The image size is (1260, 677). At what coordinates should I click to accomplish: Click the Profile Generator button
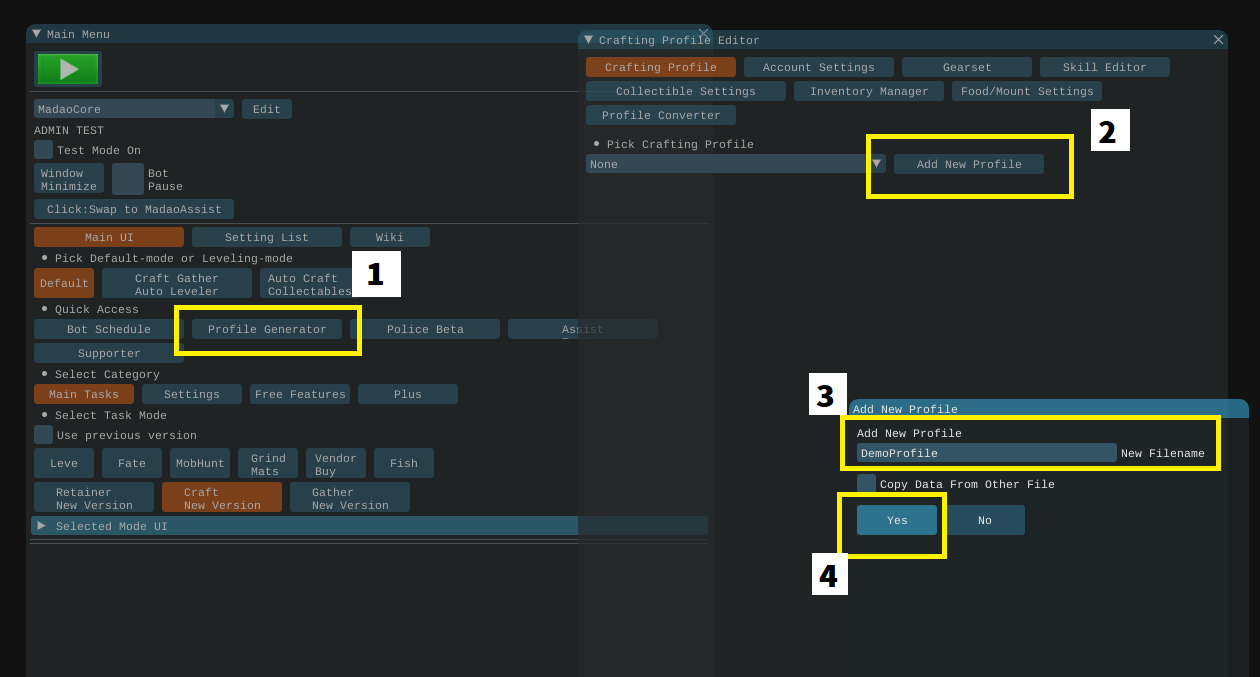267,329
